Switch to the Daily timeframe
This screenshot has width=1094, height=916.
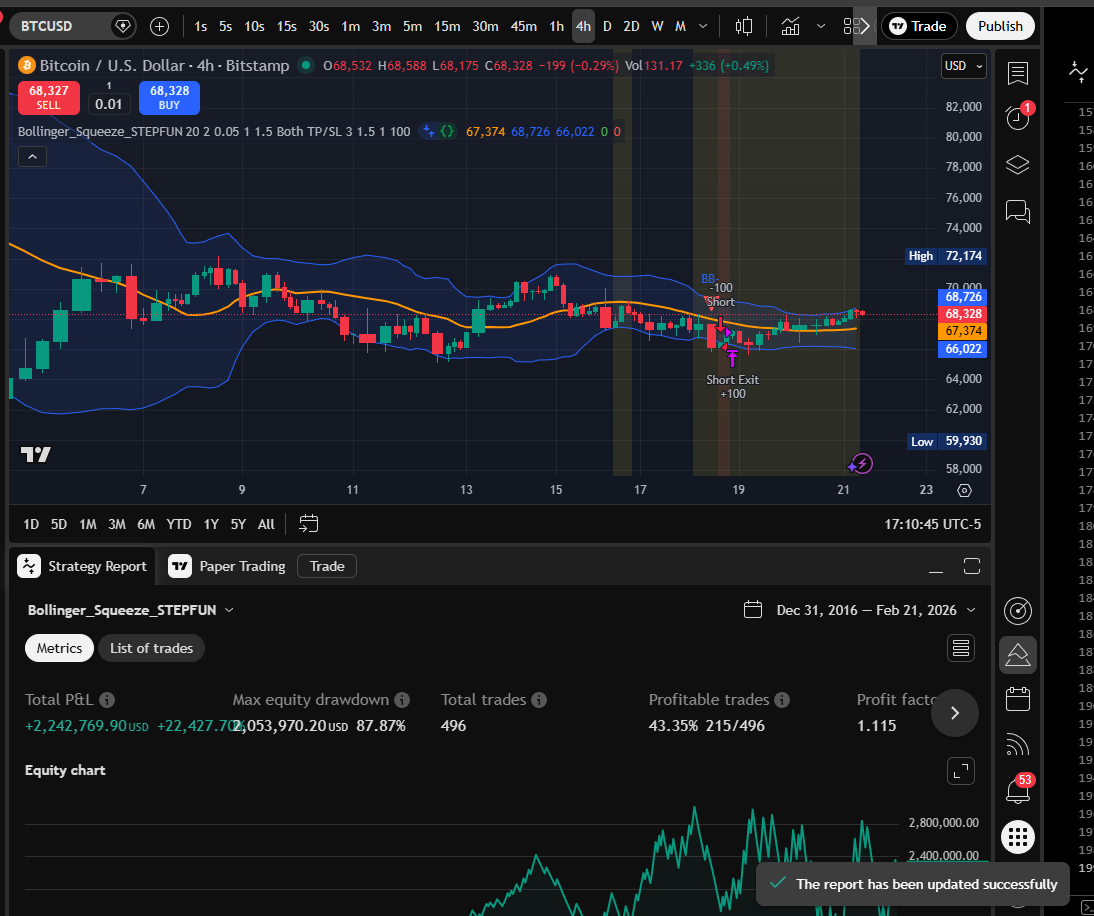(607, 26)
